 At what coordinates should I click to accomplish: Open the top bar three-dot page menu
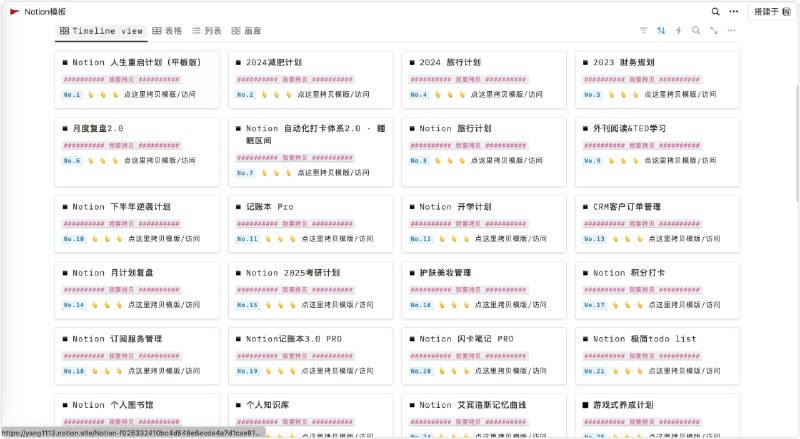734,11
